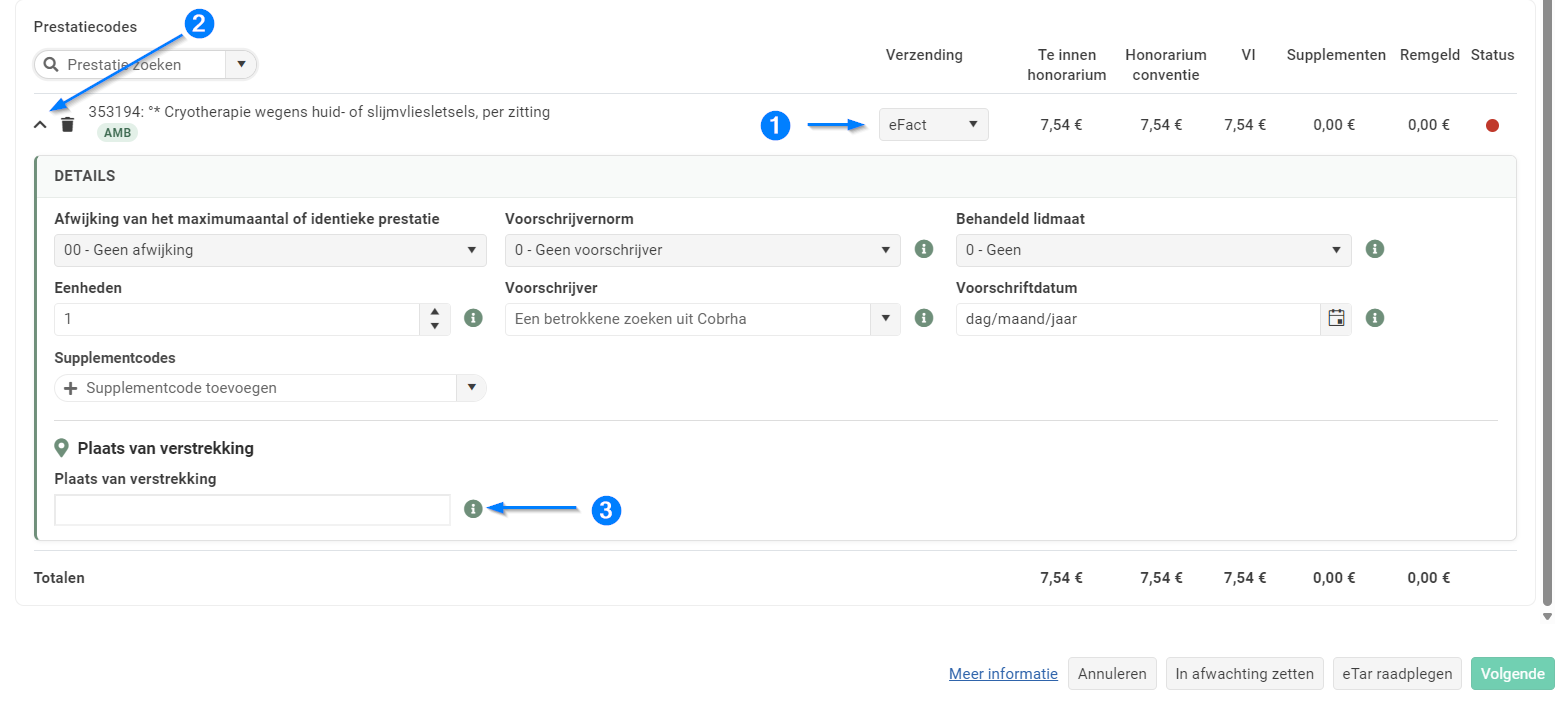
Task: Click the Te innen honorarium column header
Action: [x=1066, y=64]
